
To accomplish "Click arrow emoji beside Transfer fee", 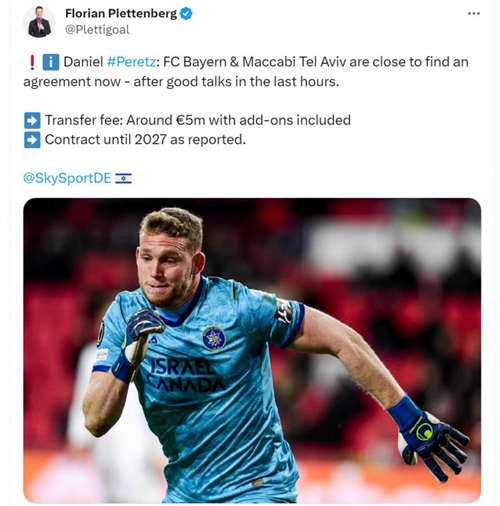I will [x=32, y=120].
